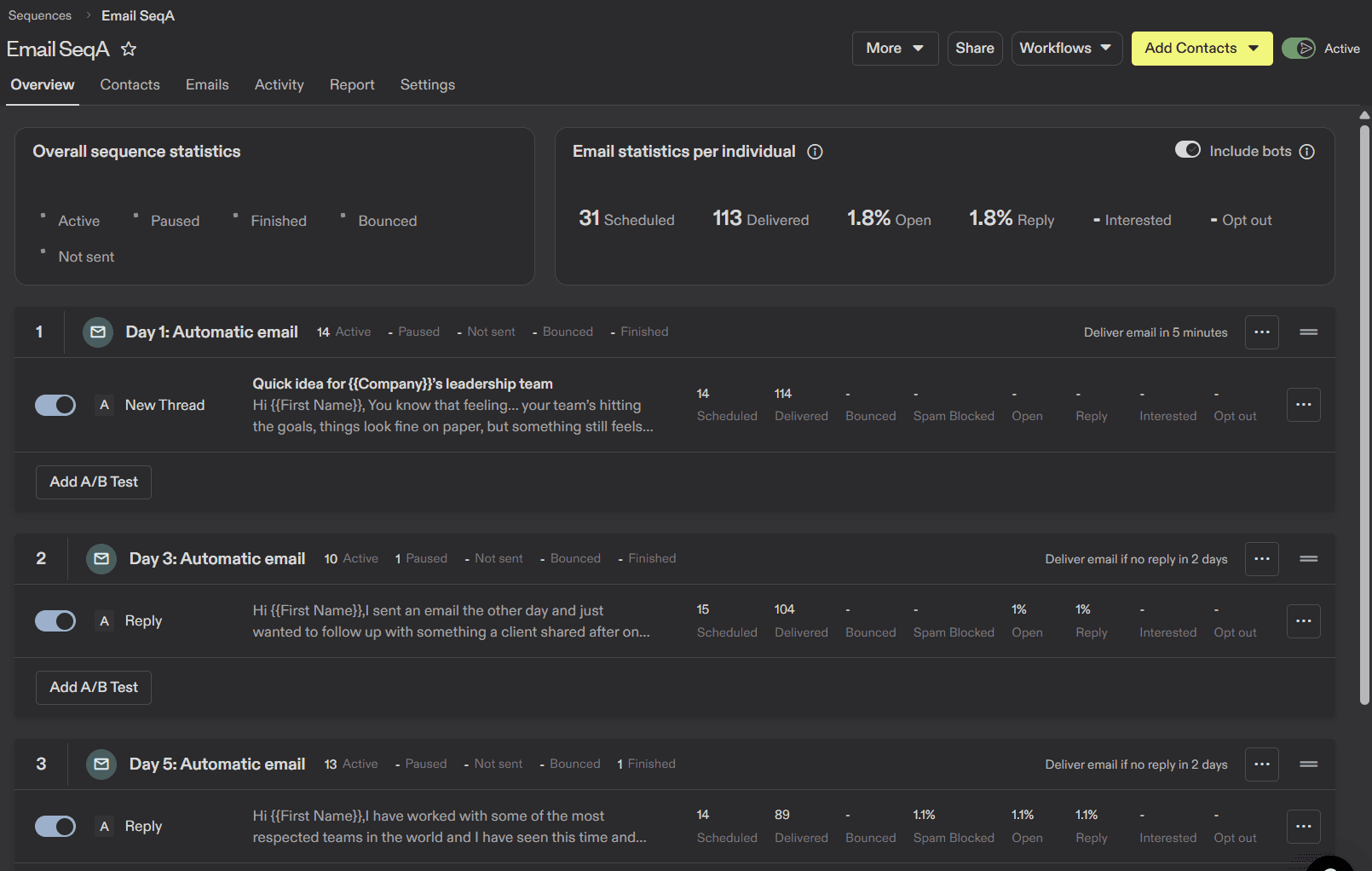Viewport: 1372px width, 871px height.
Task: Click 1 Finished filter in Day 5 step
Action: click(646, 764)
